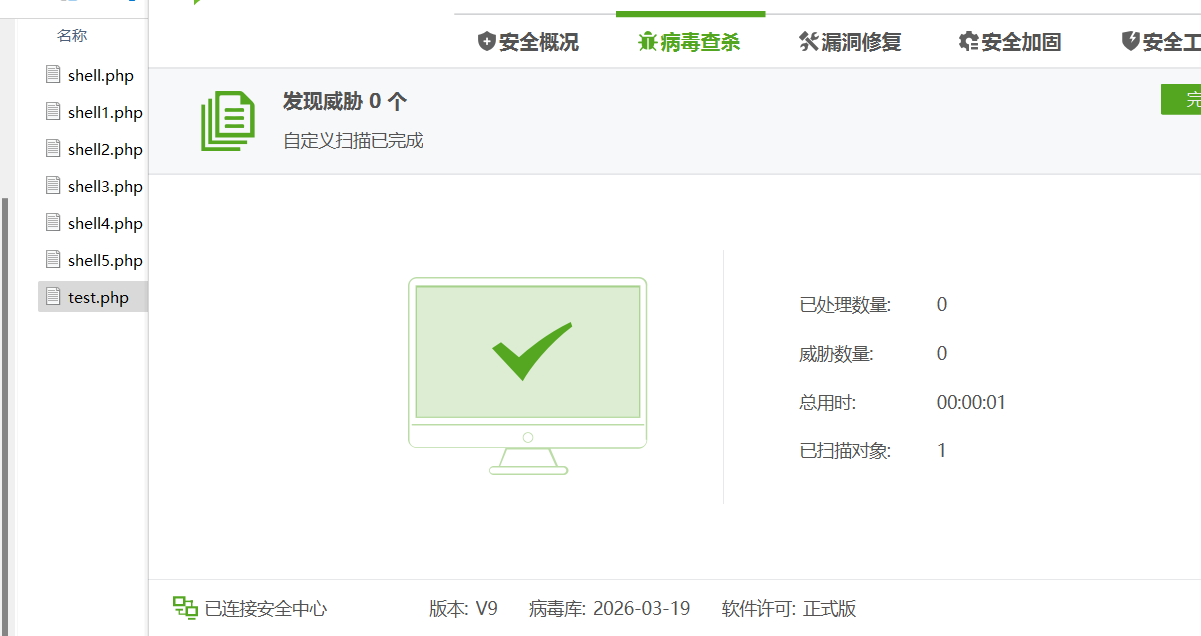Click the file icon next to shell.php
Viewport: 1201px width, 636px height.
pos(53,75)
